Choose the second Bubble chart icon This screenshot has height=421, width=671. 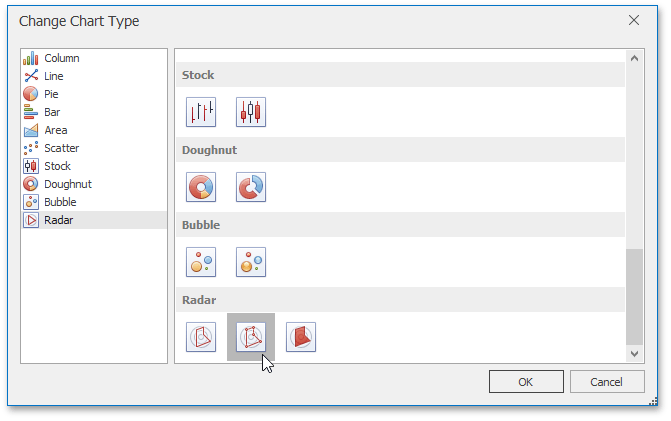pyautogui.click(x=251, y=262)
